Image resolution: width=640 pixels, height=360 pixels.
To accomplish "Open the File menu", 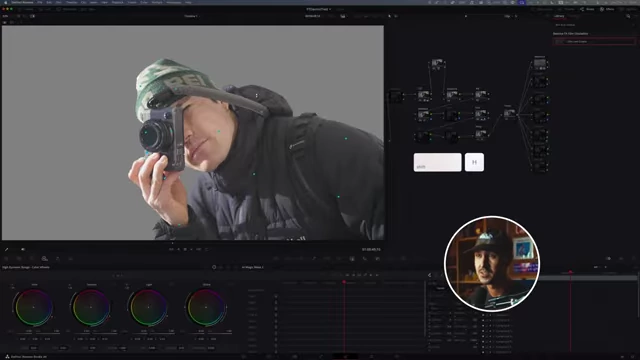I will pos(40,2).
